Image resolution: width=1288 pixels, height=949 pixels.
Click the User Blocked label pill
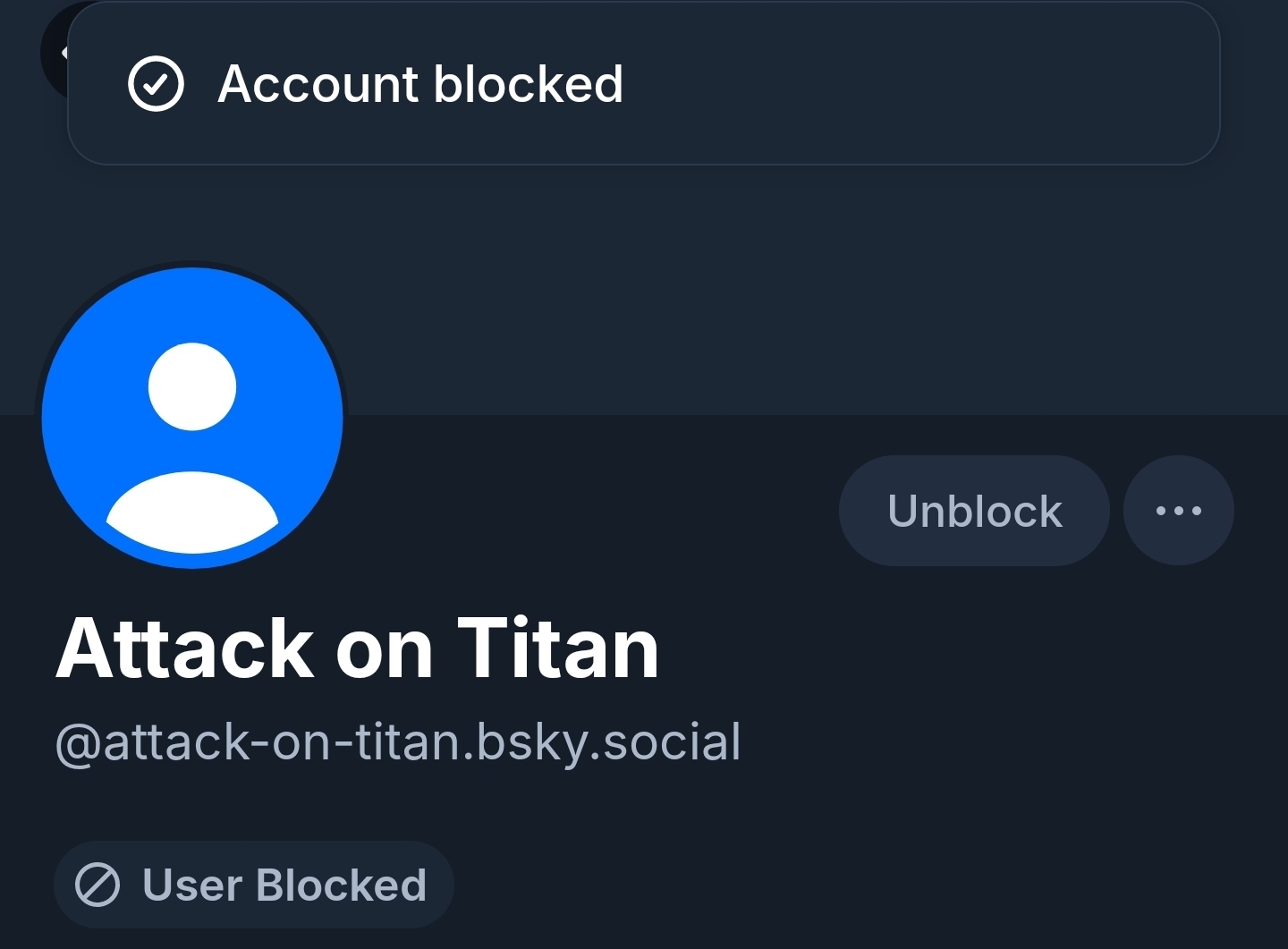coord(254,885)
